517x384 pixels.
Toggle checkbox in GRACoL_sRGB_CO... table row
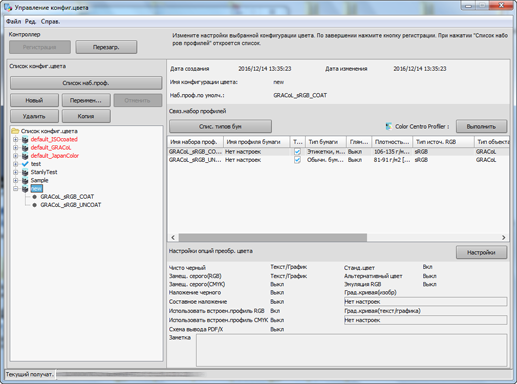click(297, 152)
